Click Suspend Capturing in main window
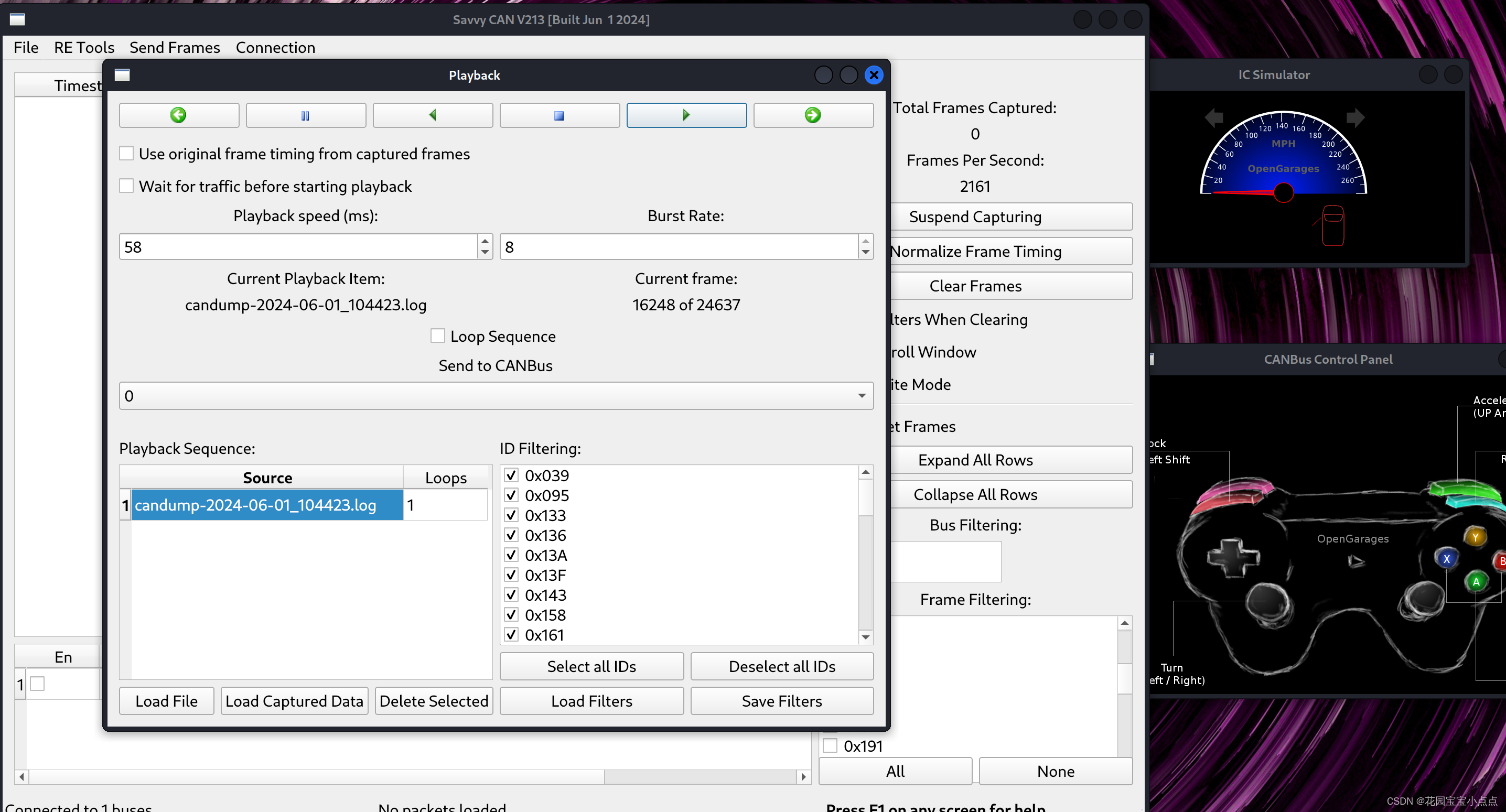This screenshot has width=1506, height=812. (1012, 217)
